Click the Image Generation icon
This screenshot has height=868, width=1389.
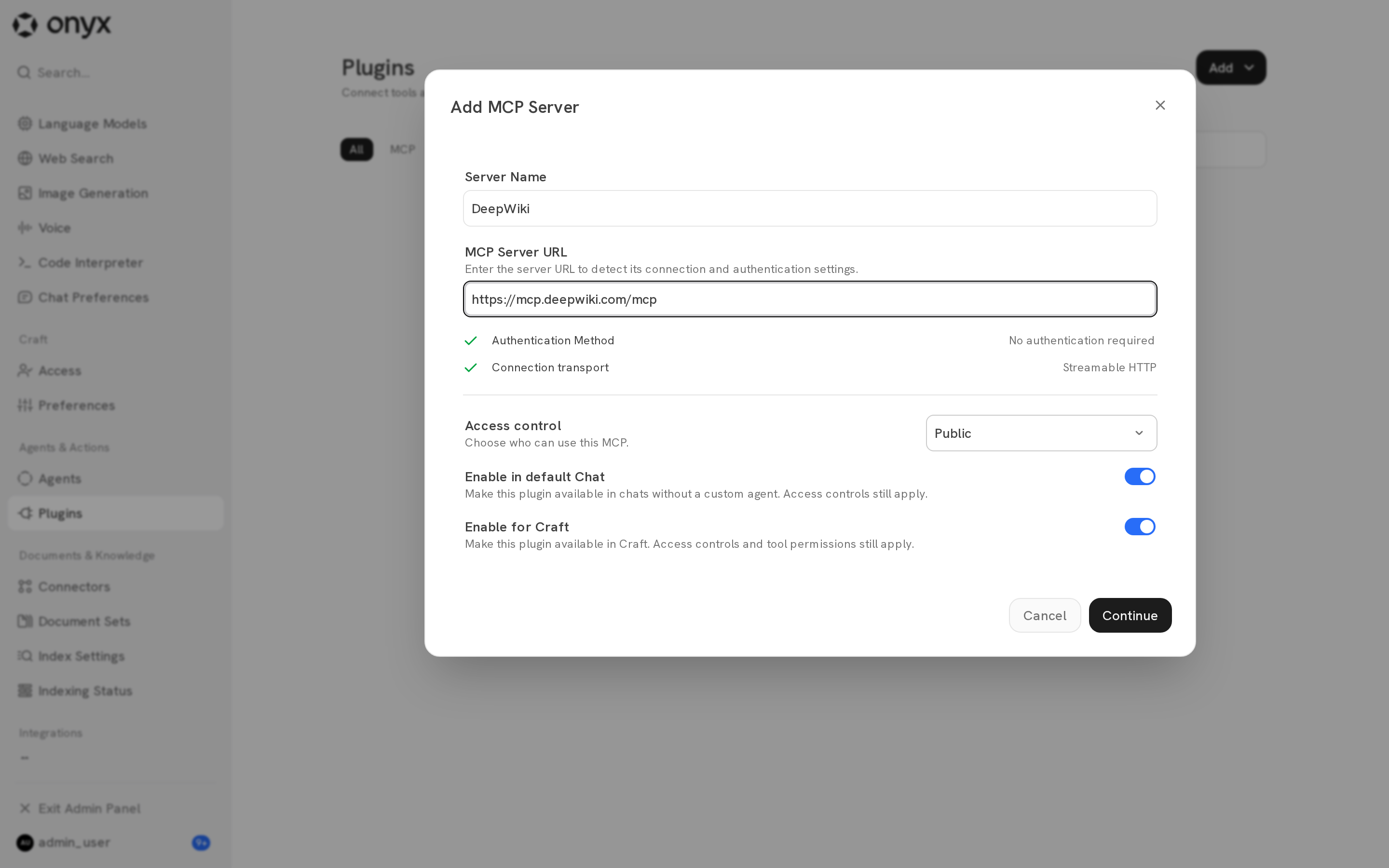pos(25,193)
